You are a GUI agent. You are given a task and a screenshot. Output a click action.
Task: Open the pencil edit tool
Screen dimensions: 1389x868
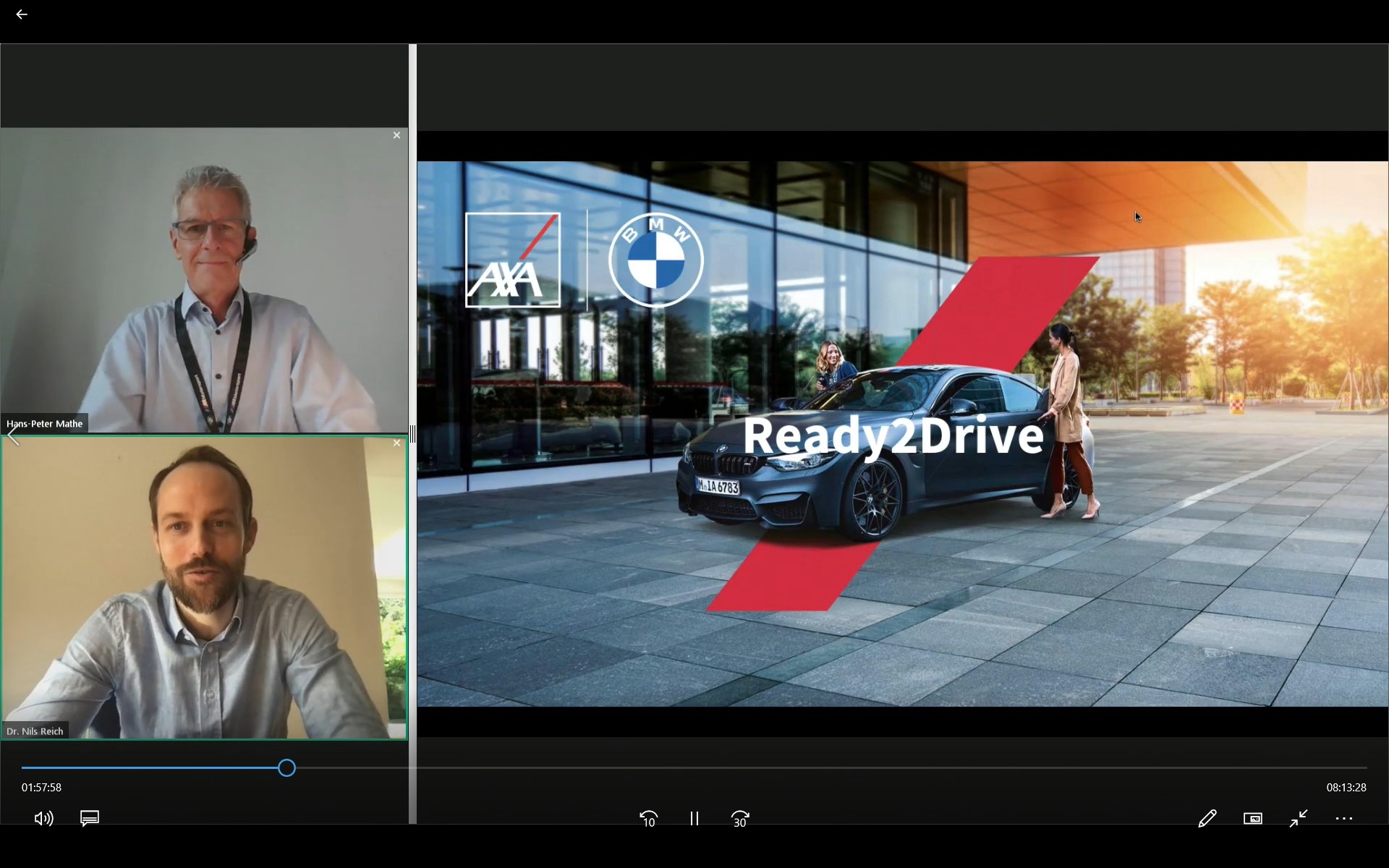tap(1207, 818)
